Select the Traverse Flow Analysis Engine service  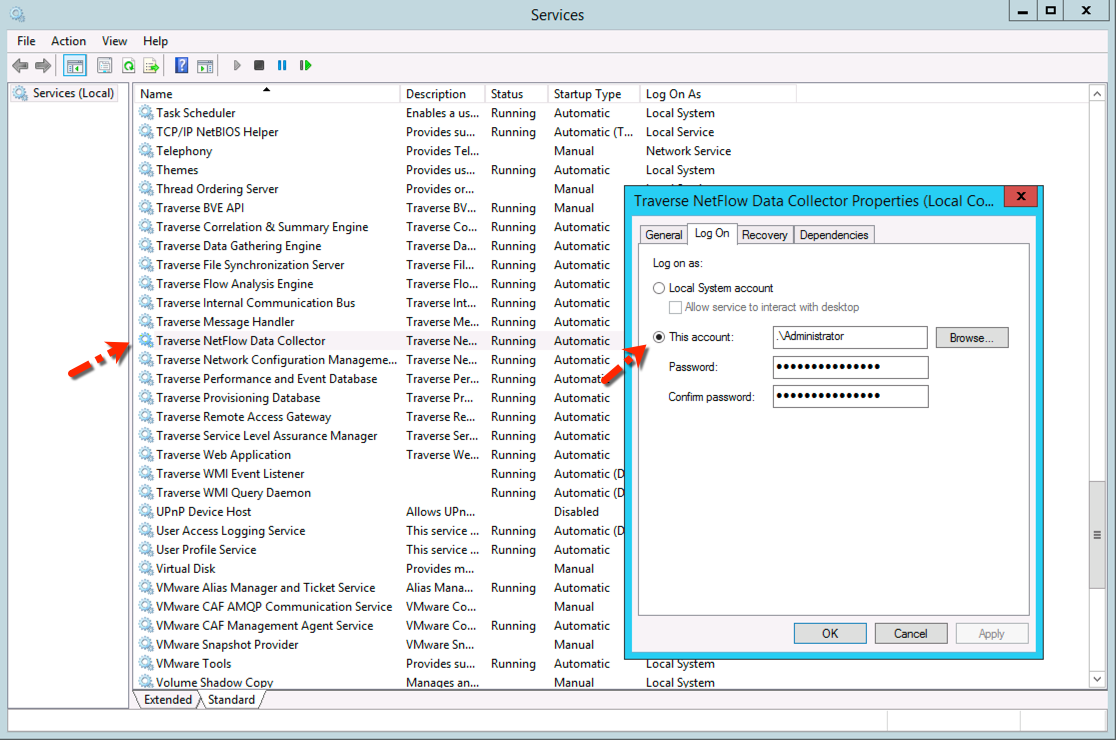point(234,284)
